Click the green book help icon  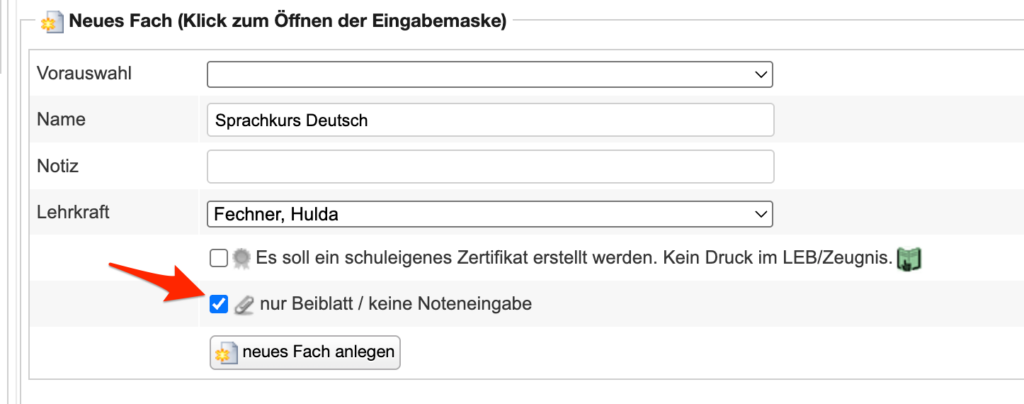908,259
